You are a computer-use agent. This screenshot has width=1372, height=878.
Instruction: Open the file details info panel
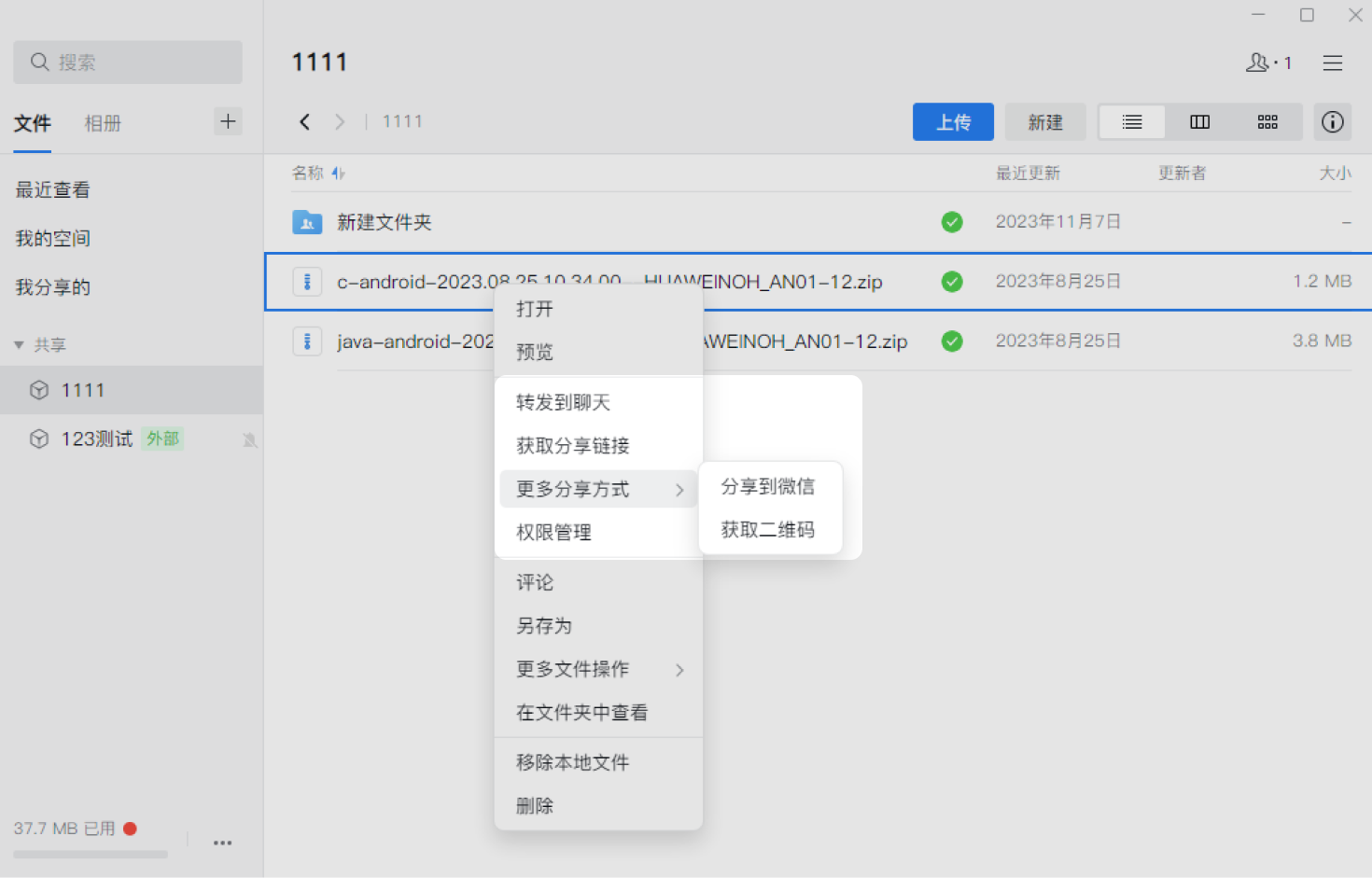click(1332, 121)
